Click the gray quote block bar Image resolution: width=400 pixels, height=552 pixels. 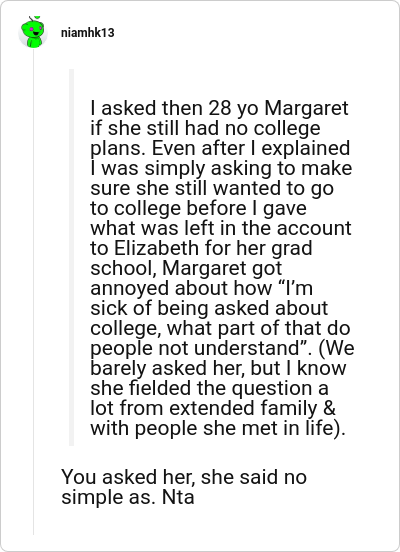[x=71, y=257]
